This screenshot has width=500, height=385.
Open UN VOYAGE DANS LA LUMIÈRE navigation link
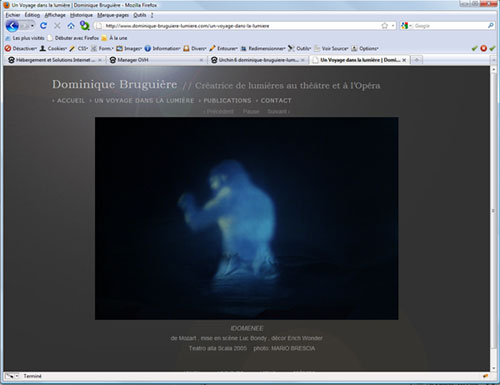click(x=144, y=101)
